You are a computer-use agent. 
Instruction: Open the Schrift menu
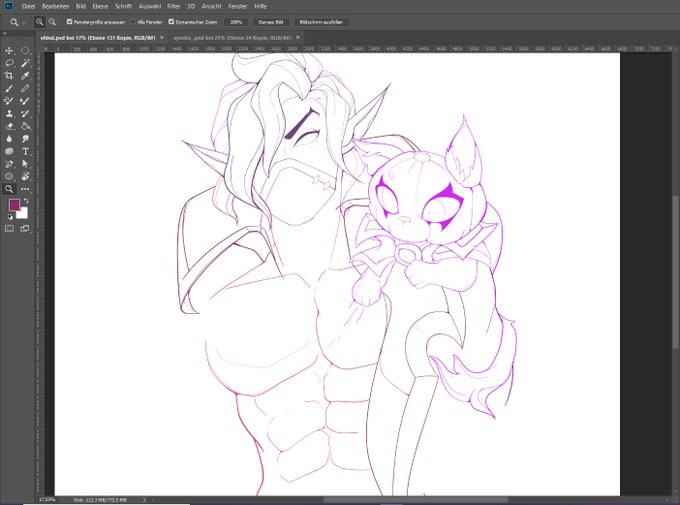point(124,7)
